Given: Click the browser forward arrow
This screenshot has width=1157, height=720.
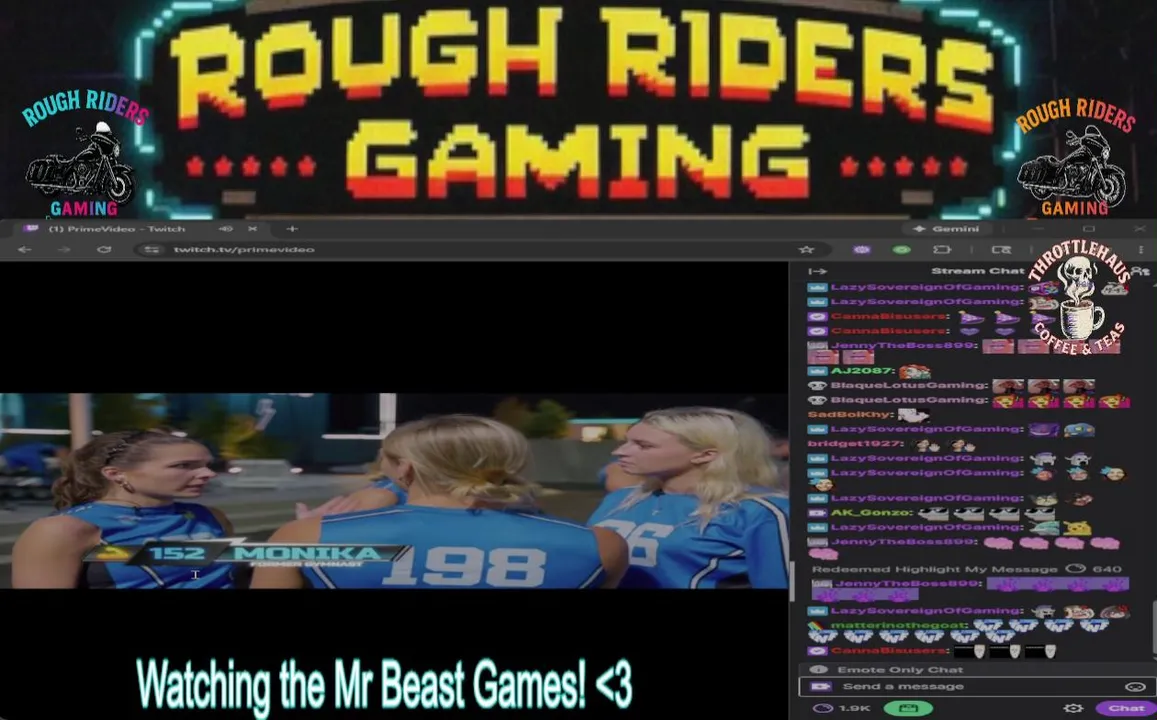Looking at the screenshot, I should coord(64,250).
